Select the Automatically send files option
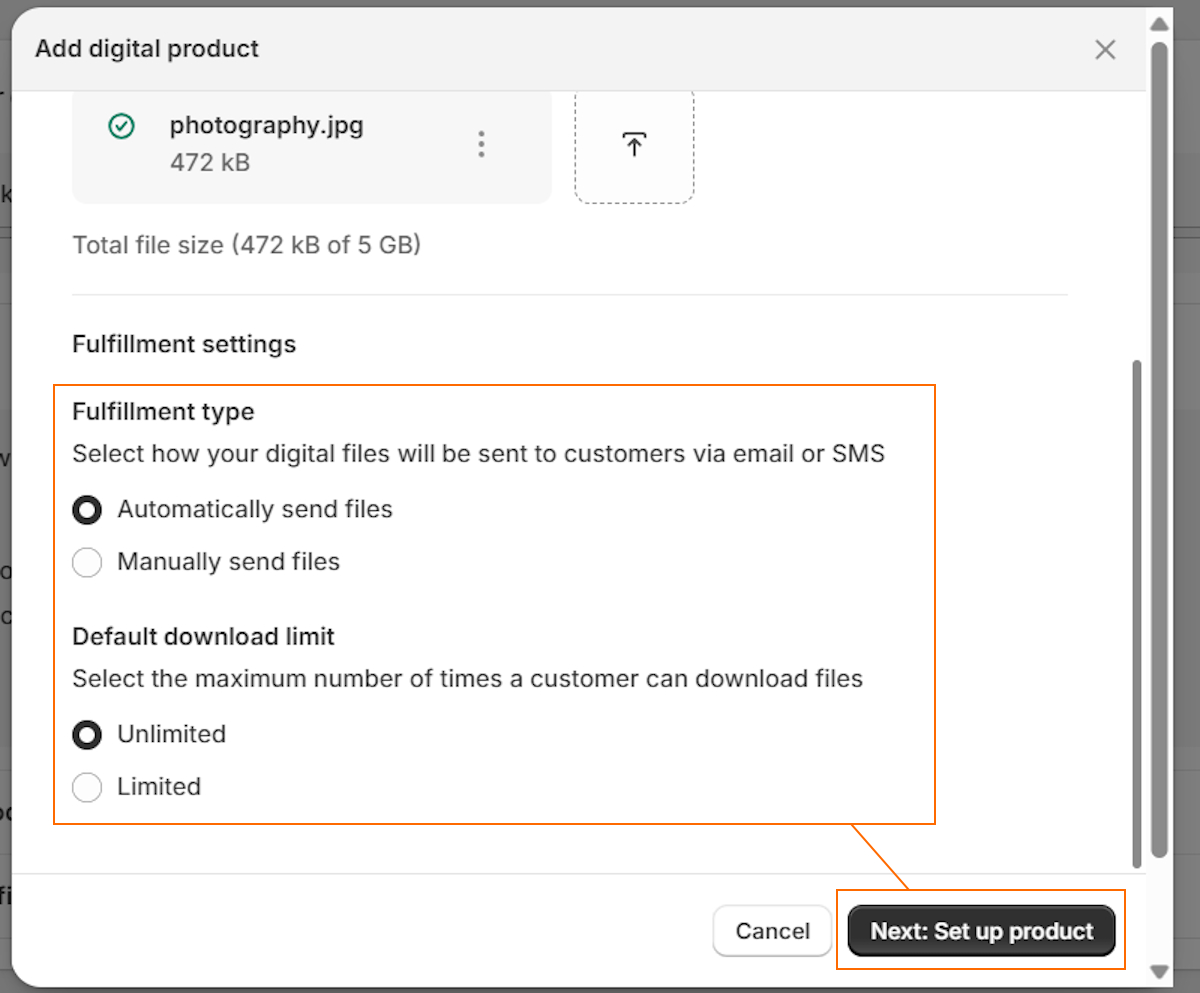Screen dimensions: 1200x993 [x=87, y=510]
